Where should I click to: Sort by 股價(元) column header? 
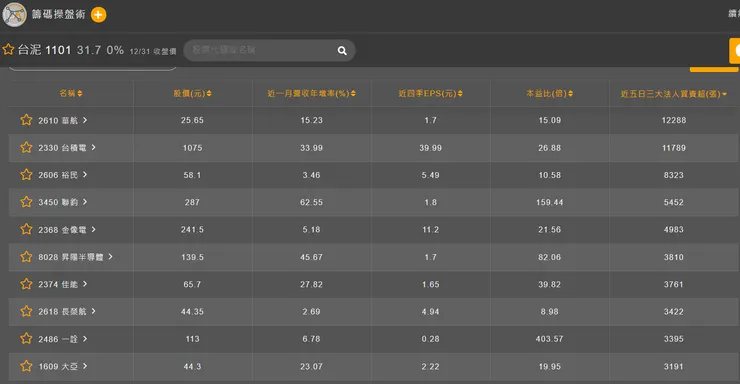coord(193,93)
